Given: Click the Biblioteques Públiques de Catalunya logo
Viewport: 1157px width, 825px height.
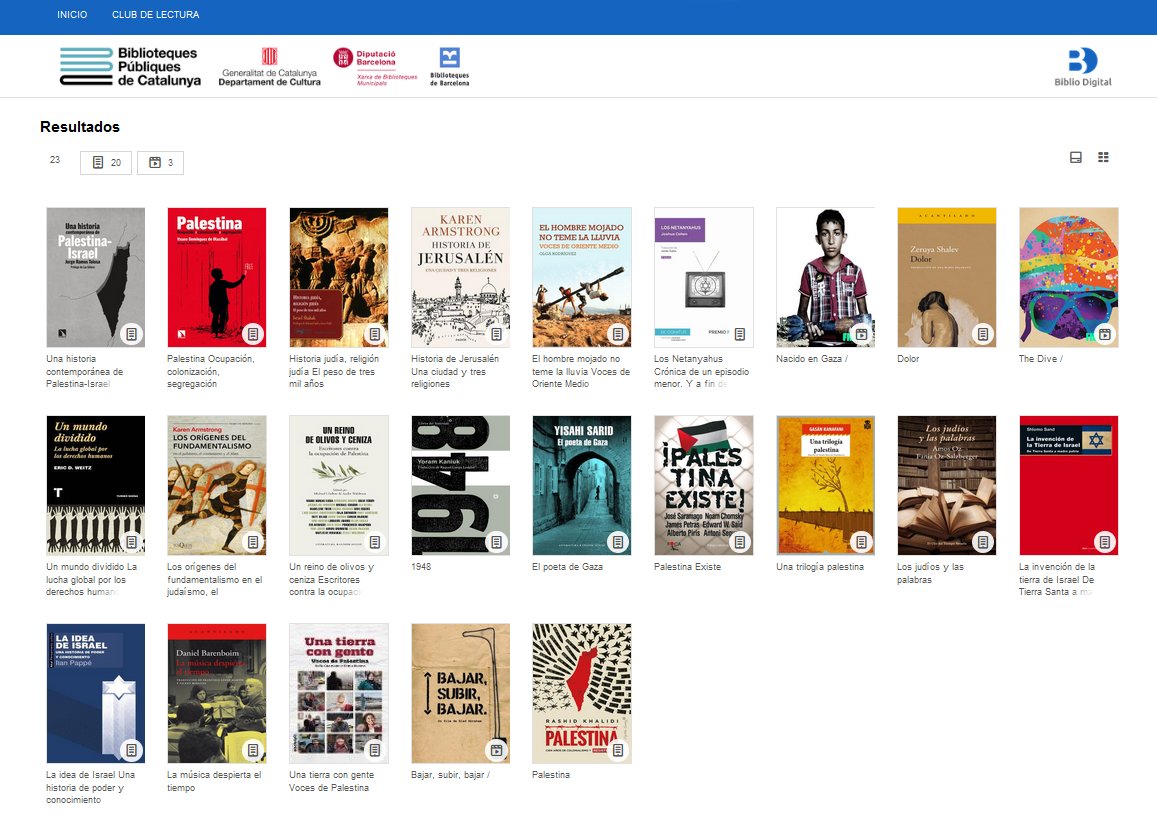Looking at the screenshot, I should pos(130,66).
